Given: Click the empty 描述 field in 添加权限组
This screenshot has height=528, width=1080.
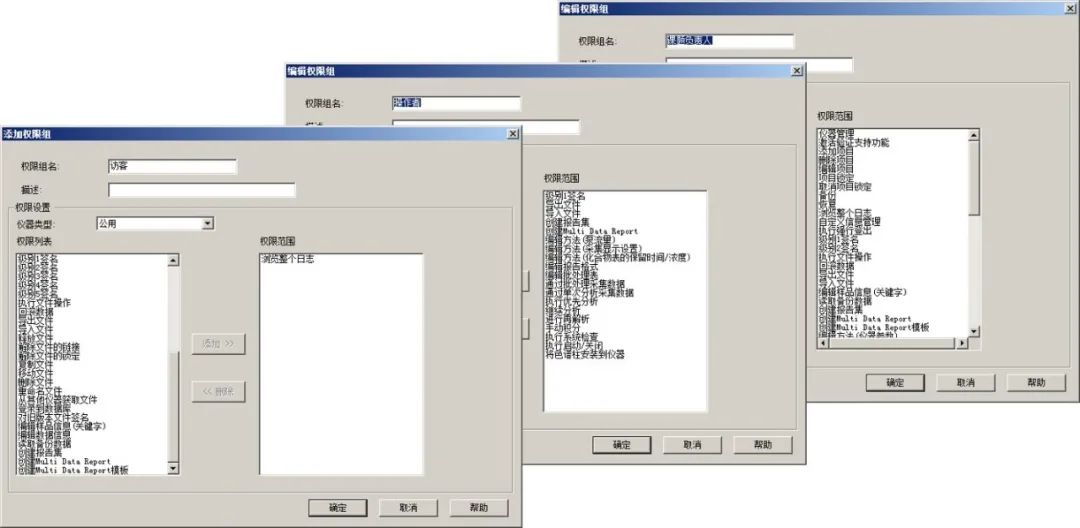Looking at the screenshot, I should (x=201, y=190).
